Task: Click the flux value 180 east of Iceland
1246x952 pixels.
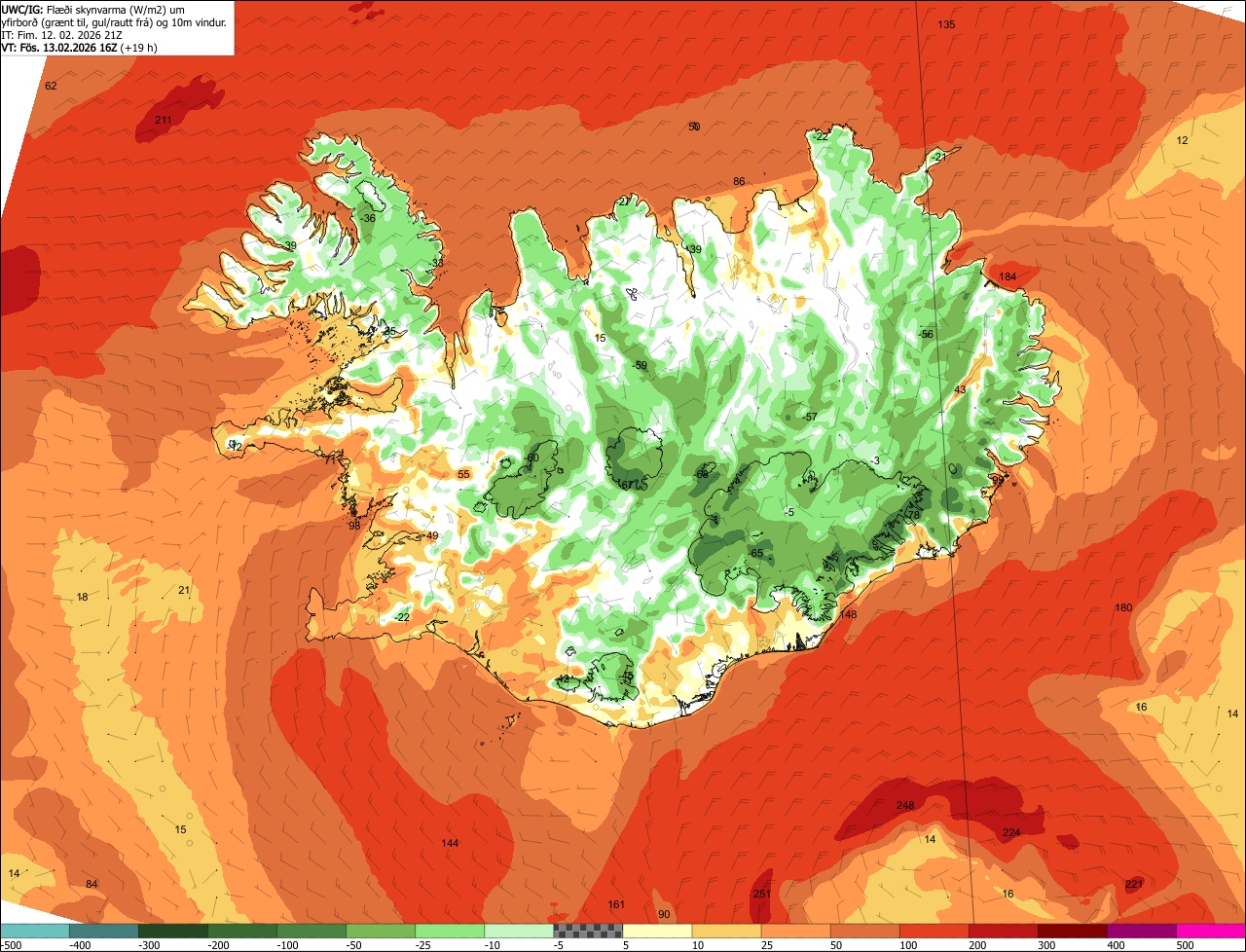Action: tap(1123, 607)
